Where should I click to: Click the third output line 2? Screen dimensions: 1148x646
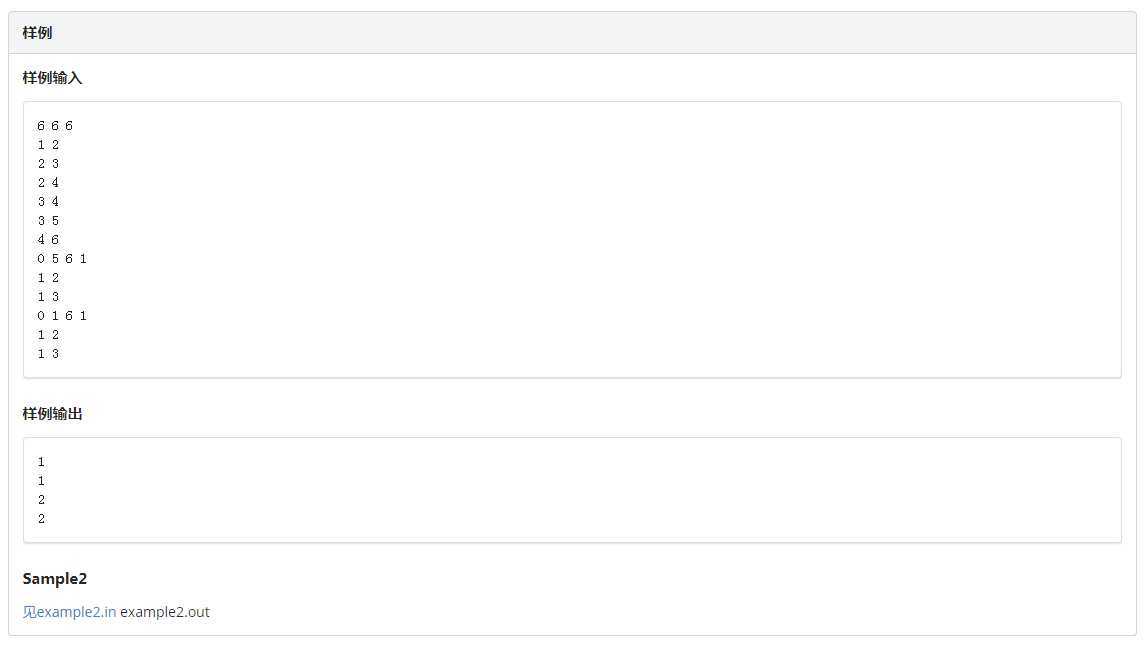click(41, 500)
